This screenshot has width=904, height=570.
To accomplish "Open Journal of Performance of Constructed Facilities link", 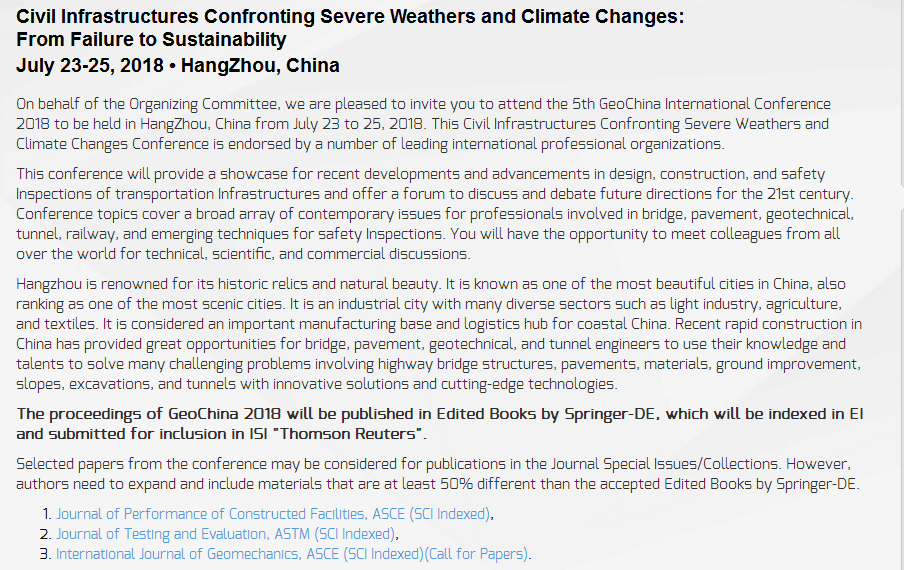I will [273, 514].
